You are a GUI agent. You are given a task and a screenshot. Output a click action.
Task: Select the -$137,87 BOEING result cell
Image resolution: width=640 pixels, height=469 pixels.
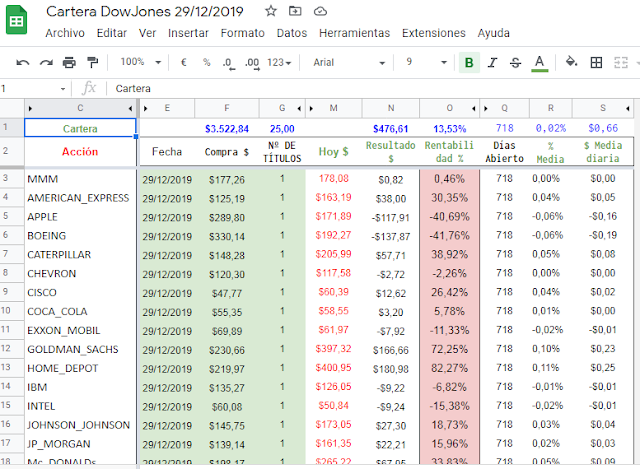pos(391,236)
